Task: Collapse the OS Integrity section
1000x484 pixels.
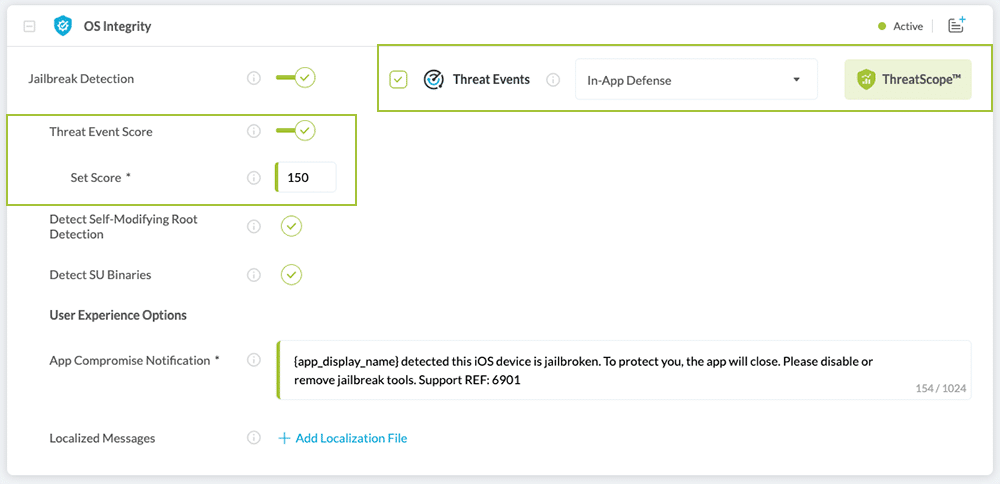Action: click(29, 27)
